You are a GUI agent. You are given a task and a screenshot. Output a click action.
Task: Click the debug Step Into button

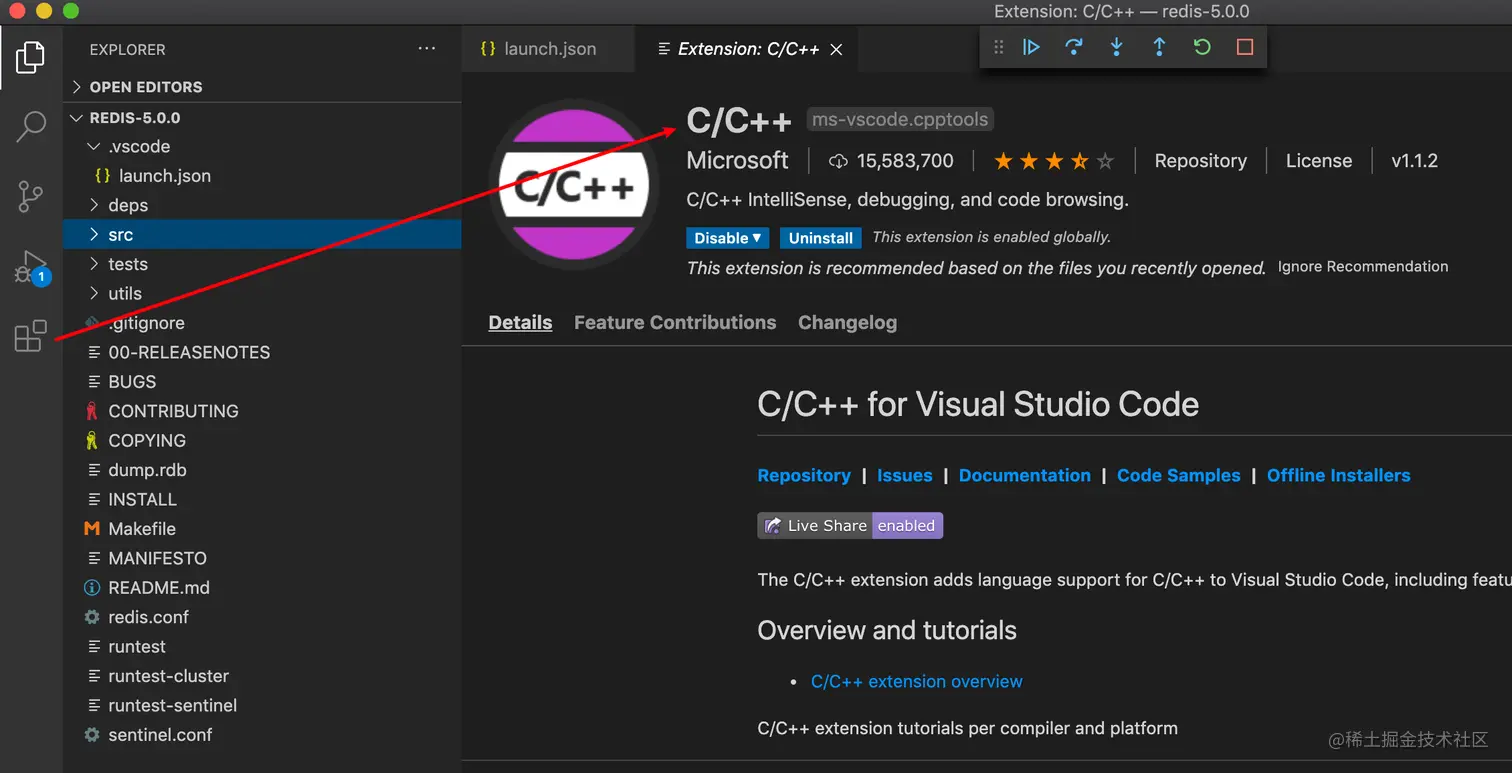click(x=1117, y=47)
